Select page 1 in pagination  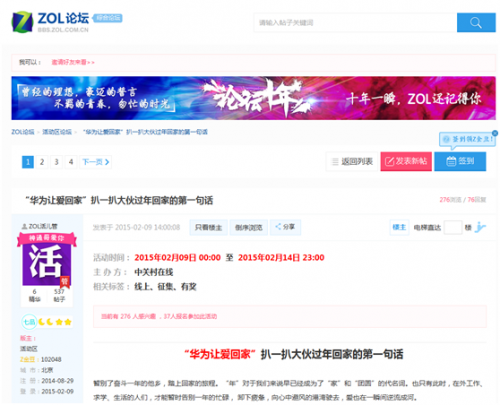coord(28,162)
